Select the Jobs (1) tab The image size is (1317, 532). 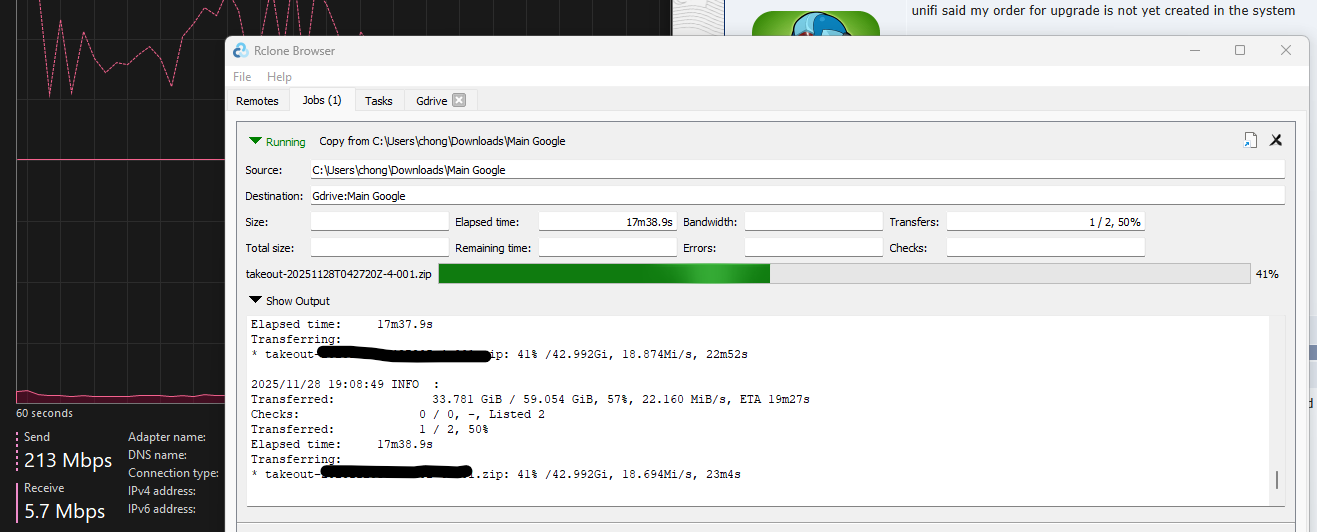click(x=321, y=100)
